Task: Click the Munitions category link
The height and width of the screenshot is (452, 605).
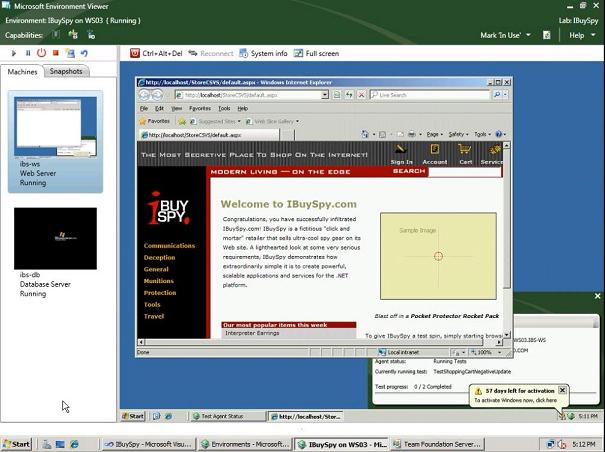Action: (x=158, y=281)
